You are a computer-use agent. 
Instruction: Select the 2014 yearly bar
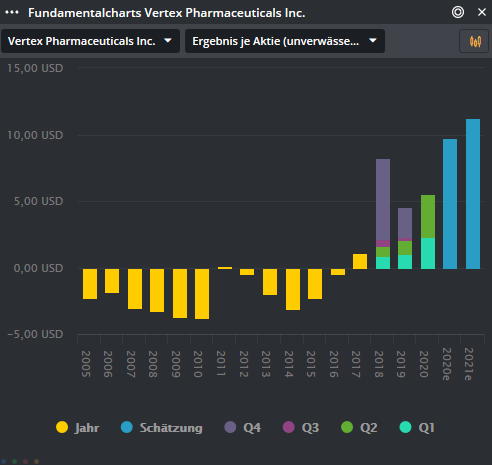pyautogui.click(x=293, y=289)
